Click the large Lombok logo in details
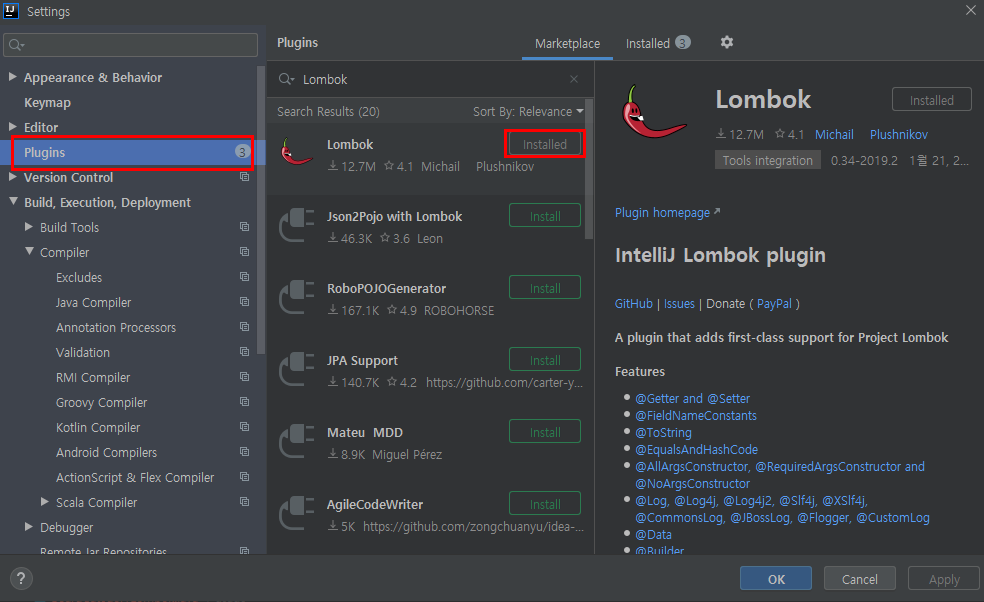The image size is (984, 602). point(654,112)
